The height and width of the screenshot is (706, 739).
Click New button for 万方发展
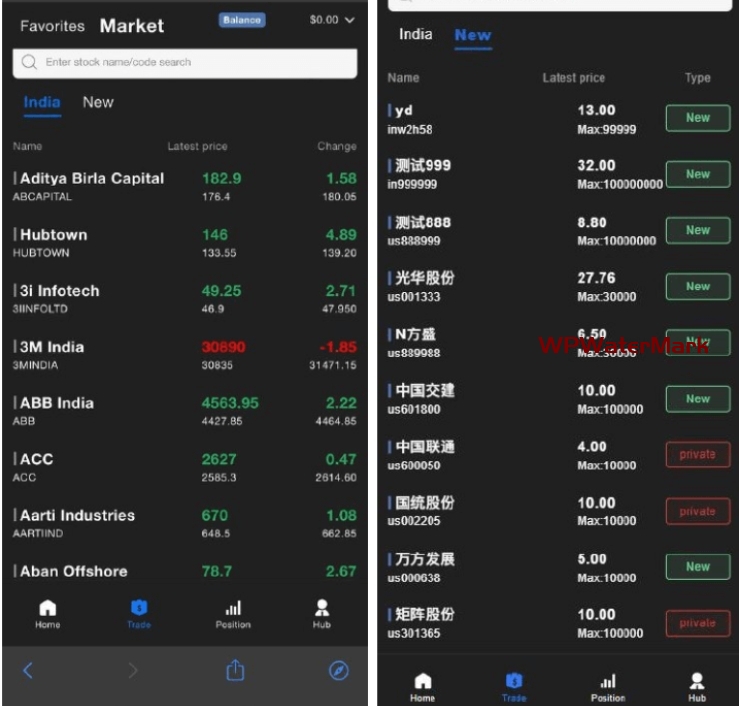[x=698, y=567]
